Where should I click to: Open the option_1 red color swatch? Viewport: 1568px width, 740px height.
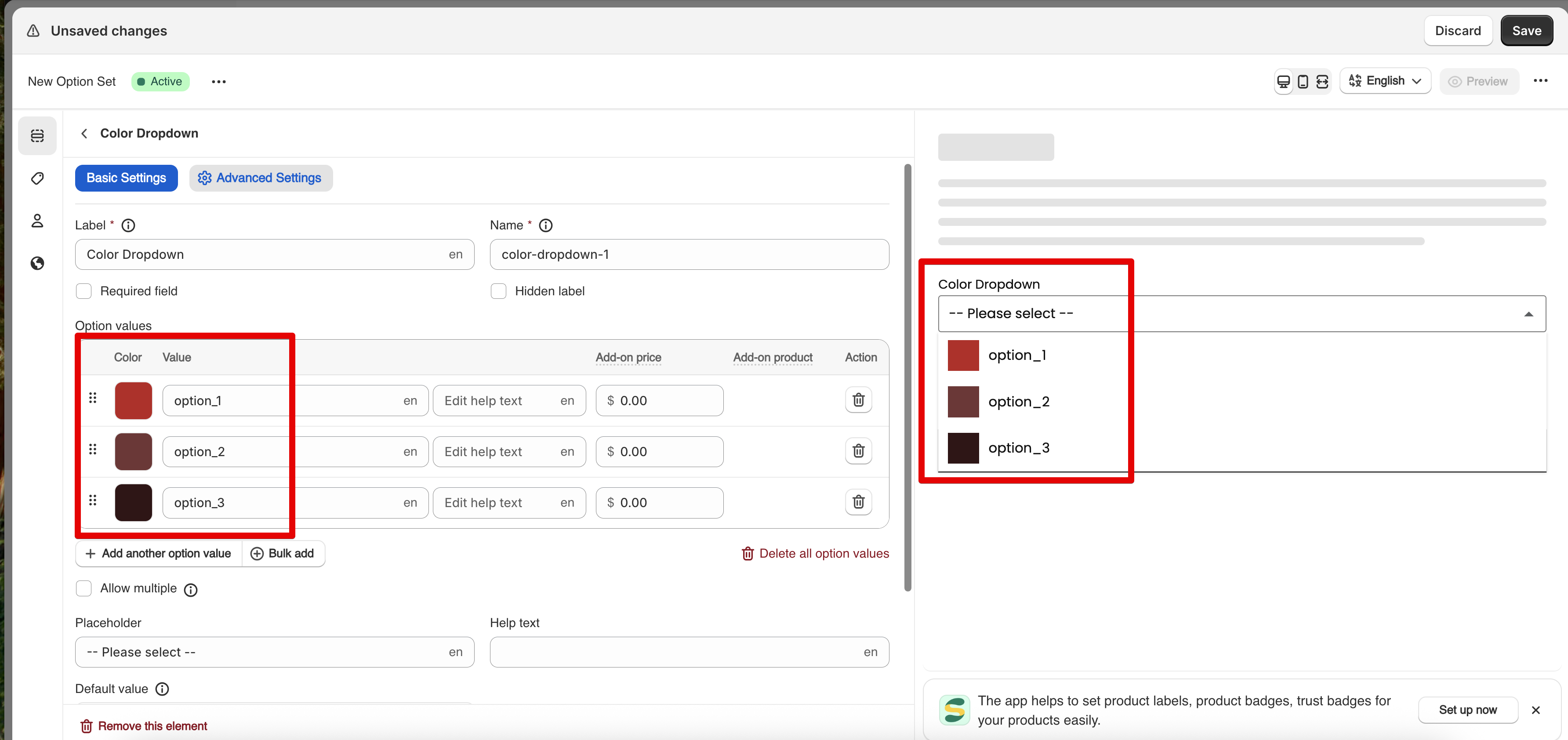[x=133, y=400]
